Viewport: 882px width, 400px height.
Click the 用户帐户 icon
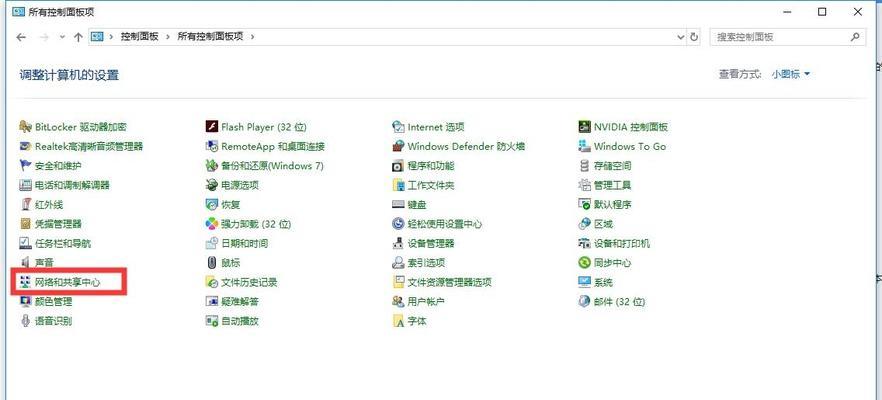point(398,302)
